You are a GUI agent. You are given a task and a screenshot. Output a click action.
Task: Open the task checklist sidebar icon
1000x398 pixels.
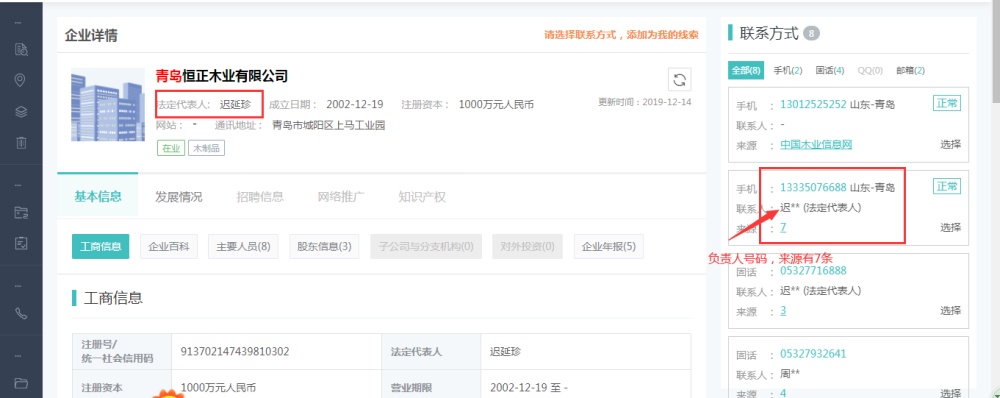[x=21, y=243]
